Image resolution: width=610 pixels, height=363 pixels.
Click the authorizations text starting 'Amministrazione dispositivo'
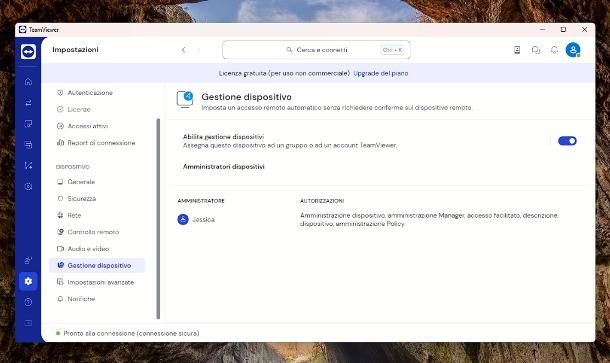(x=429, y=219)
